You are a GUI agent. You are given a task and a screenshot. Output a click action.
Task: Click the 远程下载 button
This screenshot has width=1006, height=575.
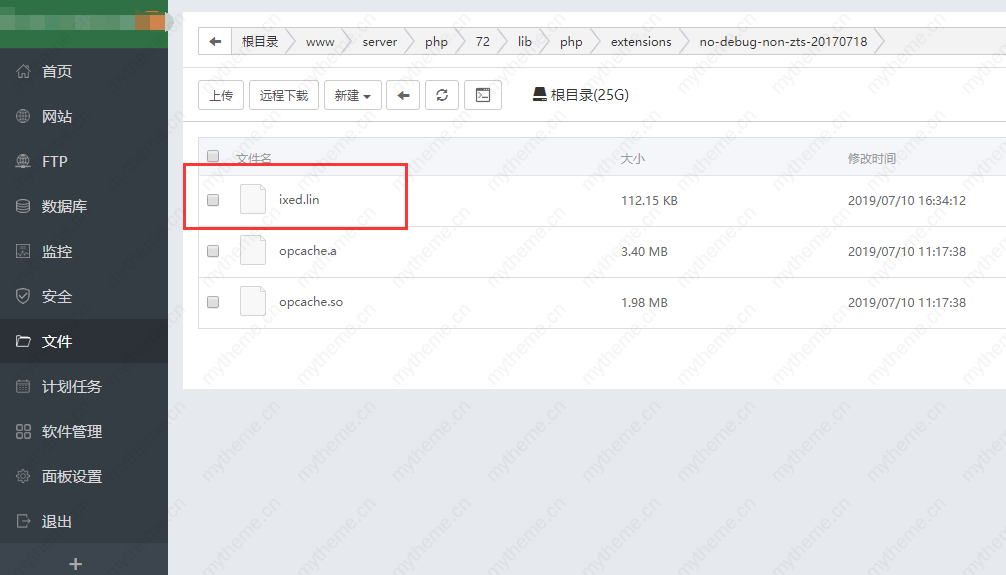coord(284,95)
